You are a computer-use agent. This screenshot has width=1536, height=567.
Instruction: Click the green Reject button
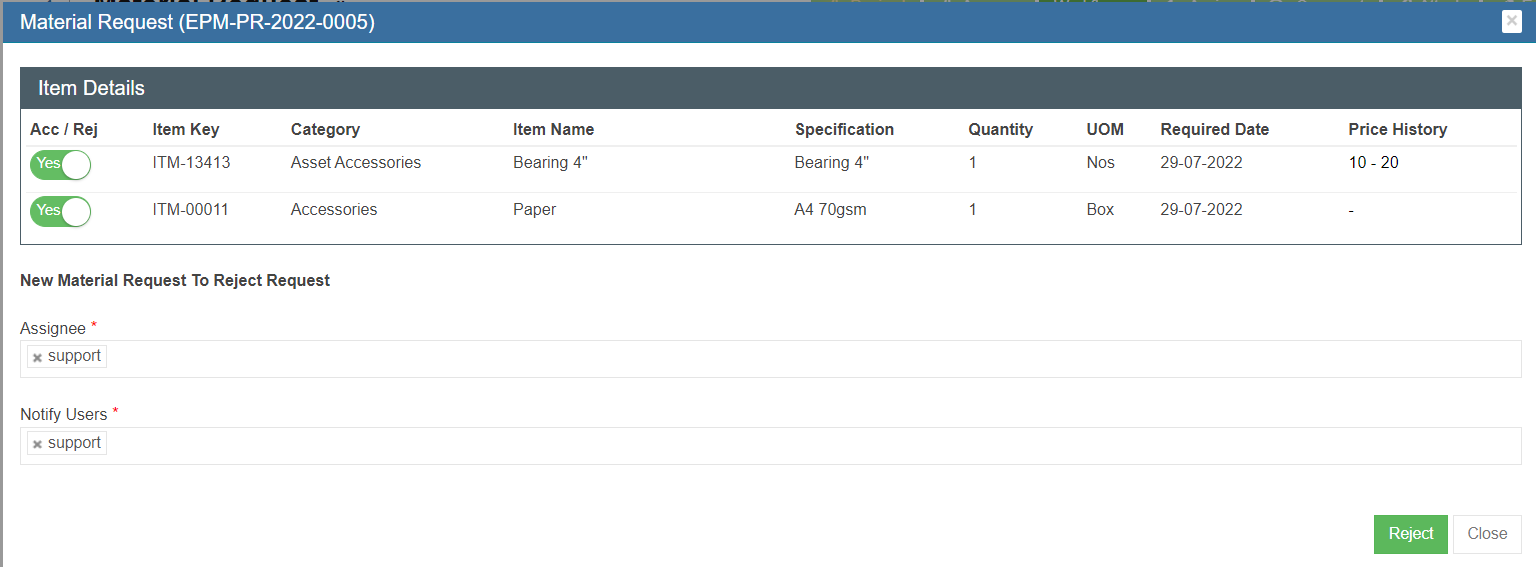click(1410, 534)
